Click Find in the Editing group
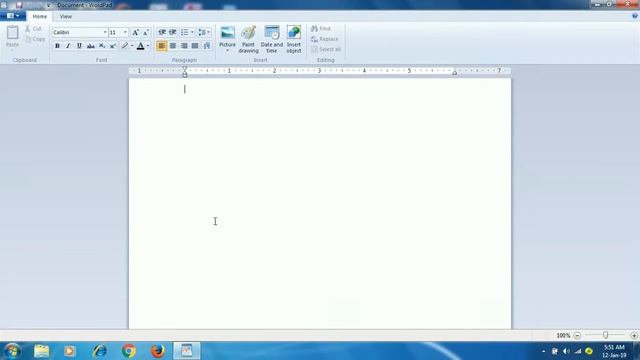 (x=321, y=29)
